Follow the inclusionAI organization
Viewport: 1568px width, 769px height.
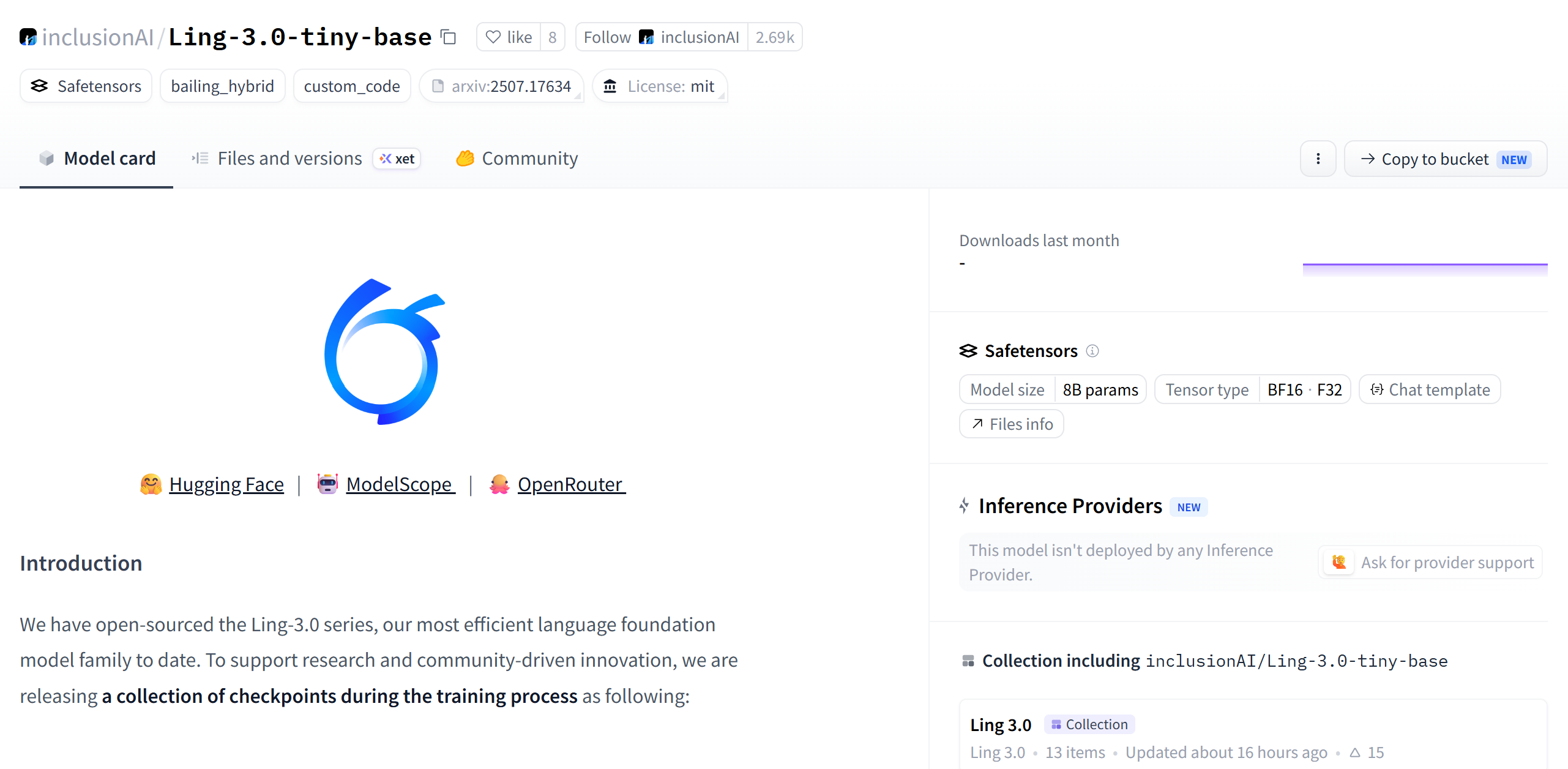[x=662, y=37]
